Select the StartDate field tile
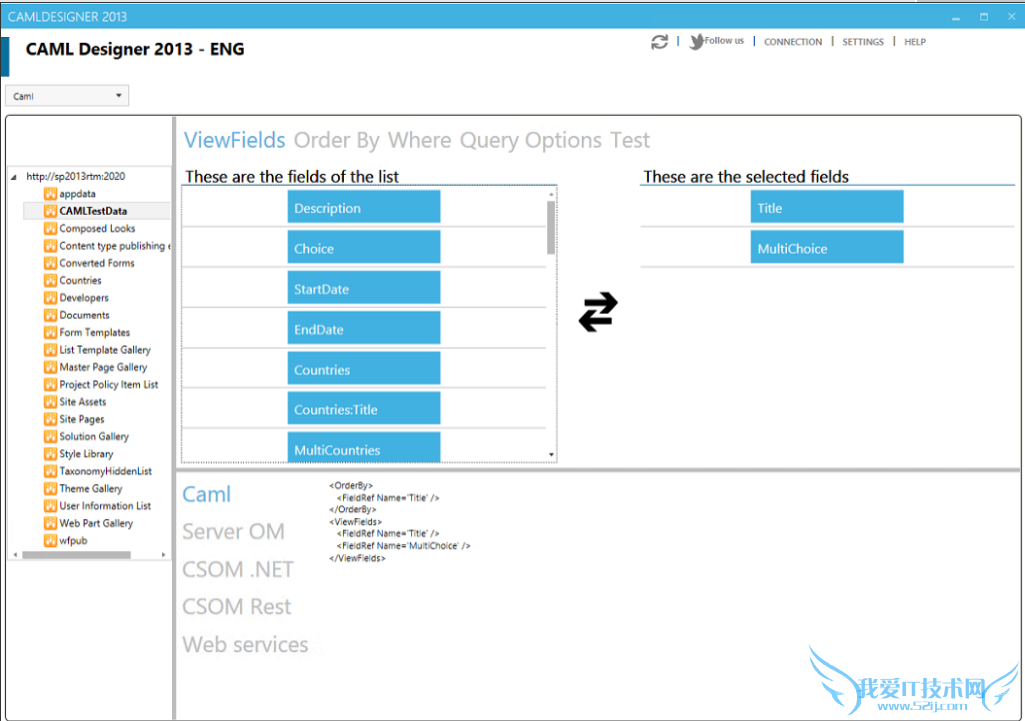Viewport: 1025px width, 721px height. [x=363, y=288]
